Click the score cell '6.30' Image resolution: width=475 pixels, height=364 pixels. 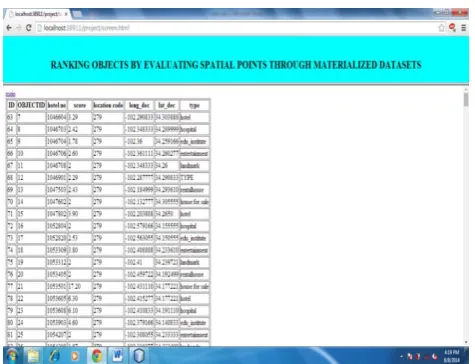pyautogui.click(x=80, y=298)
